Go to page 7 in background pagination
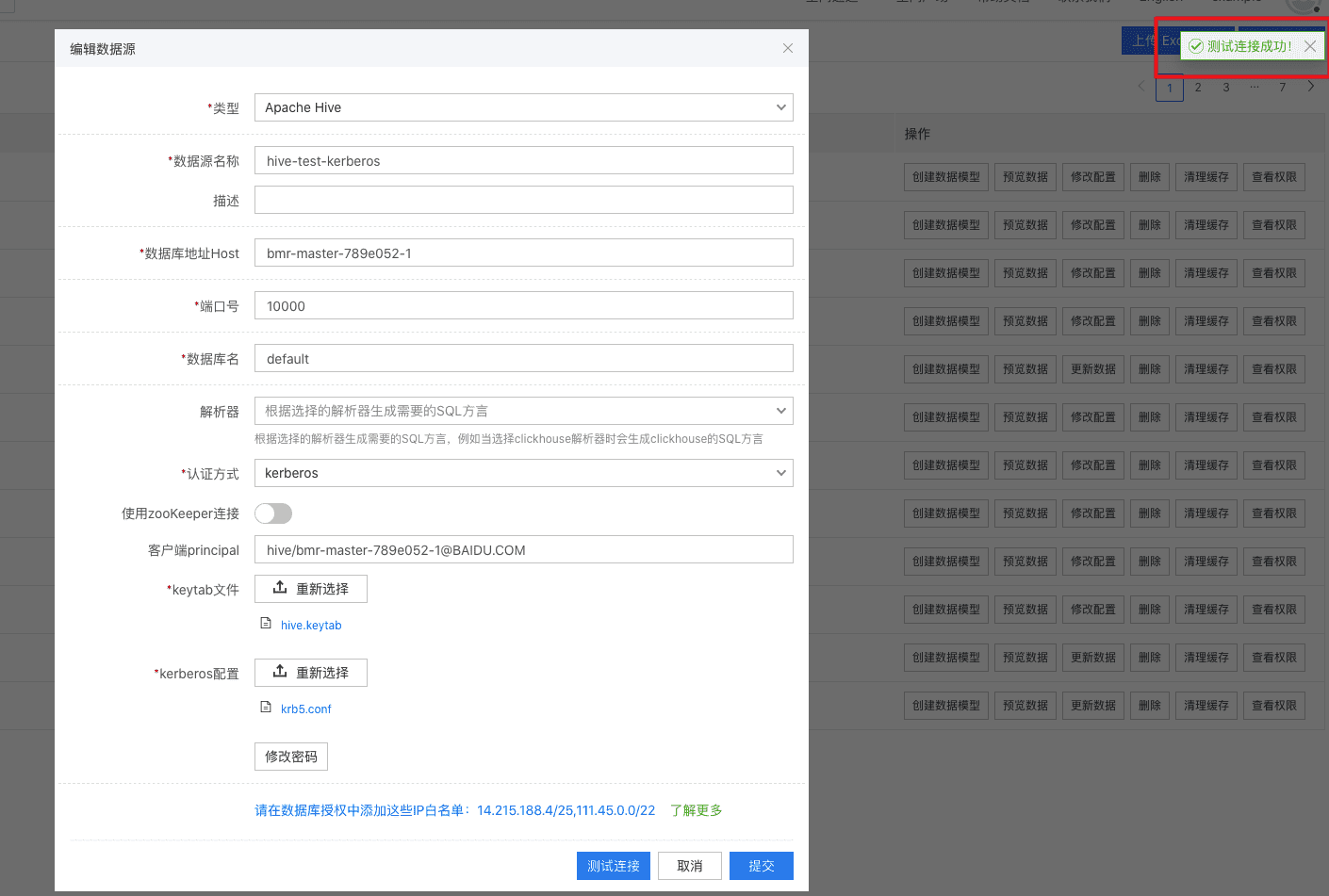This screenshot has width=1329, height=896. pyautogui.click(x=1283, y=88)
